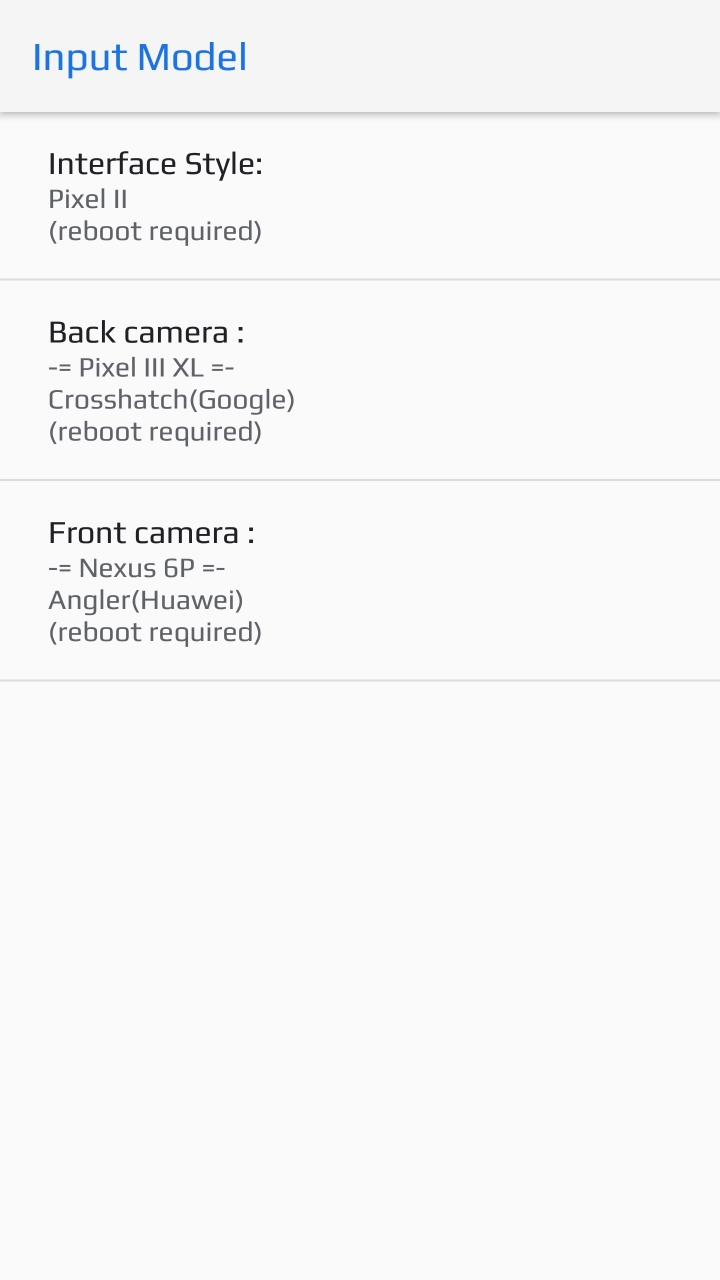Open the Interface Style setting
This screenshot has width=720, height=1280.
pyautogui.click(x=360, y=196)
